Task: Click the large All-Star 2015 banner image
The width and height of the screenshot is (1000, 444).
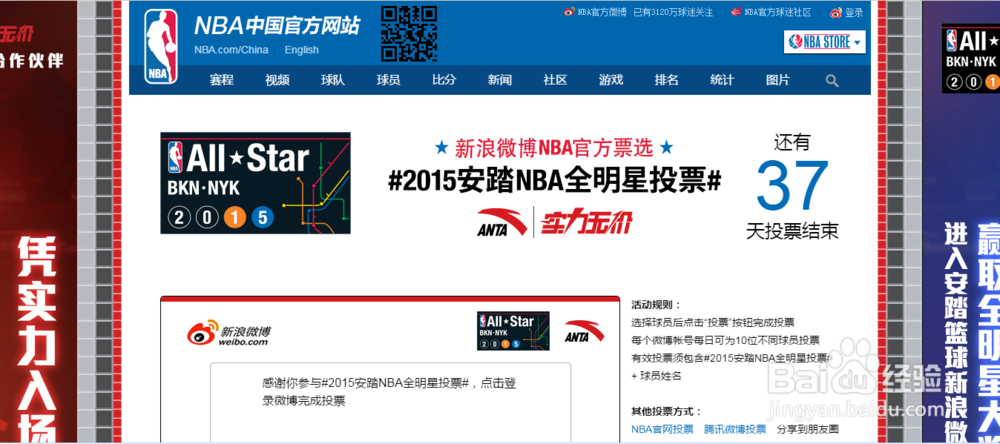Action: coord(255,183)
